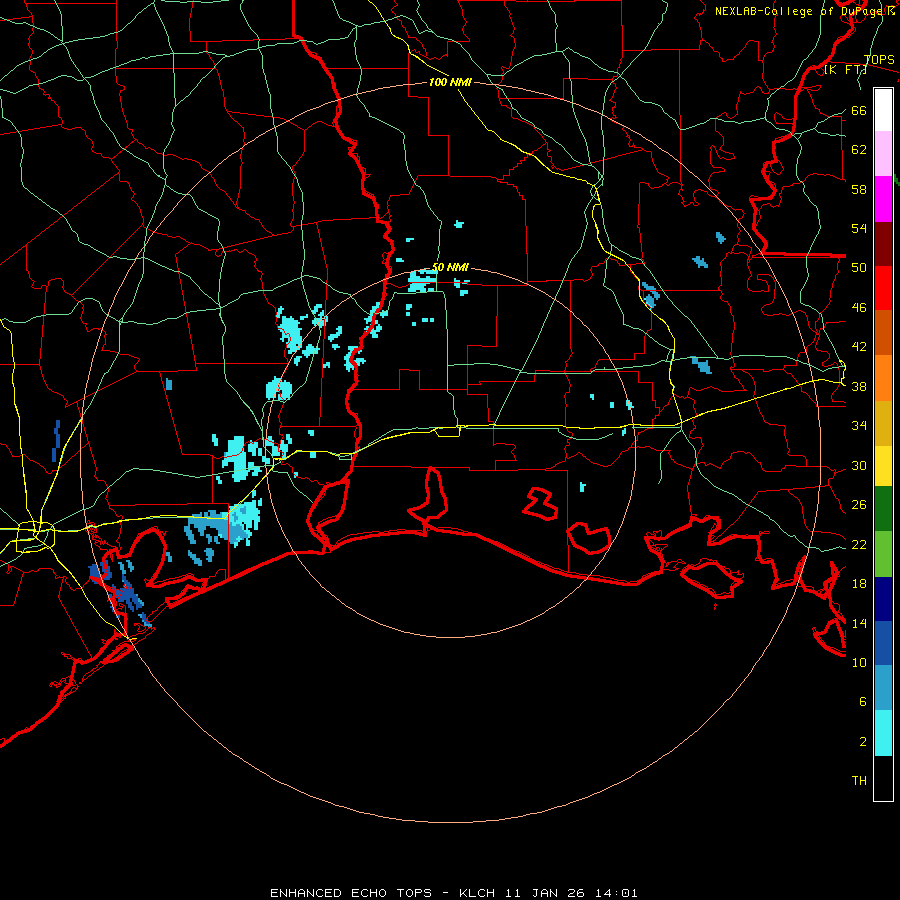900x900 pixels.
Task: Click the dark orange legend swatch
Action: pyautogui.click(x=883, y=332)
